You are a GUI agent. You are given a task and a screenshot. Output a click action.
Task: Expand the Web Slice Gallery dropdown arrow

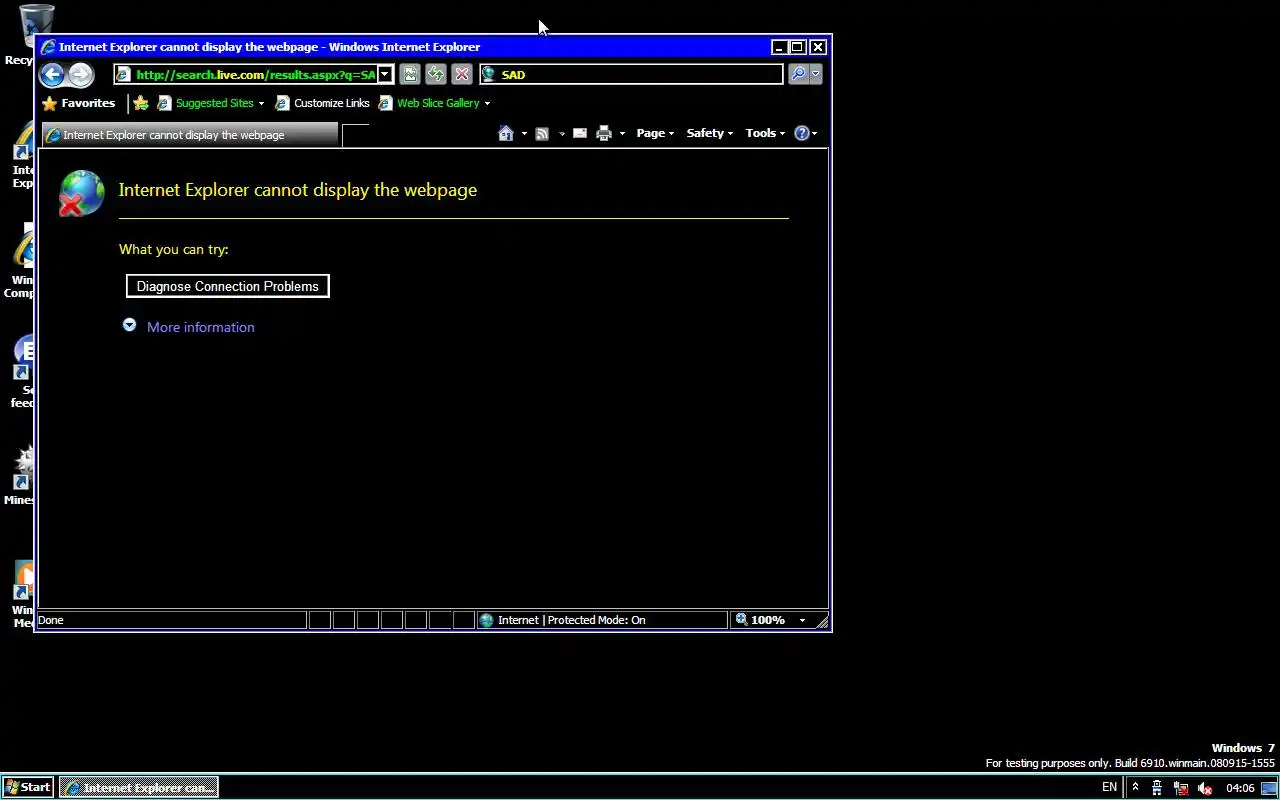click(x=487, y=103)
